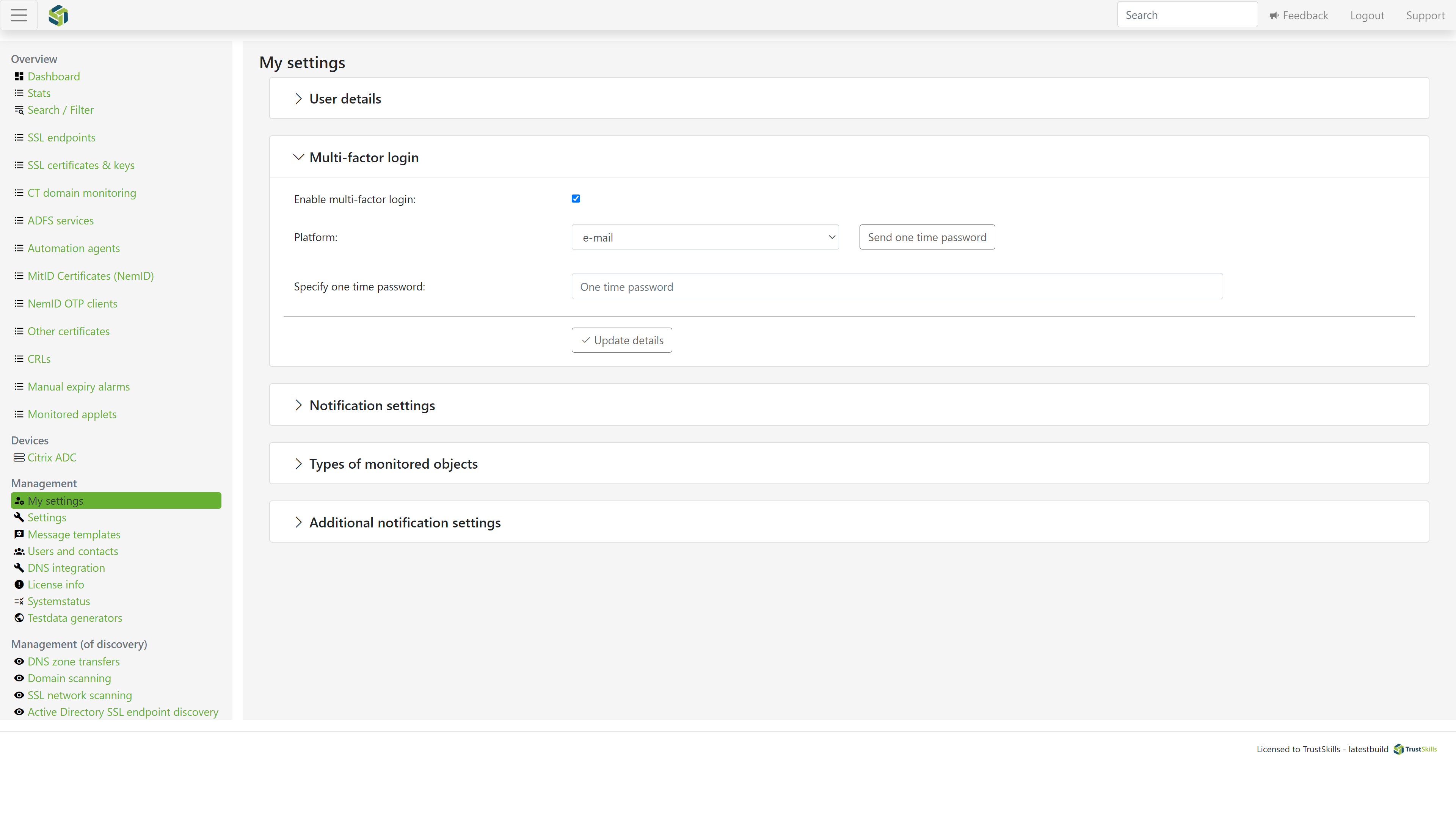The height and width of the screenshot is (819, 1456).
Task: Uncheck Enable multi-factor login checkbox
Action: point(576,198)
